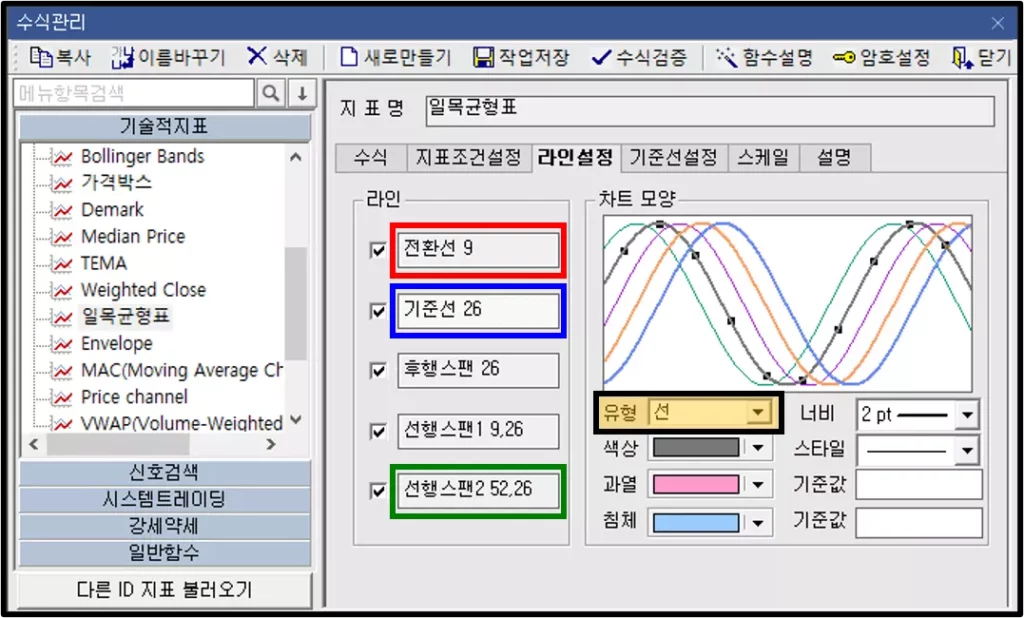Screen dimensions: 1024x618
Task: Click the 기준선 26 line name field
Action: pos(478,311)
